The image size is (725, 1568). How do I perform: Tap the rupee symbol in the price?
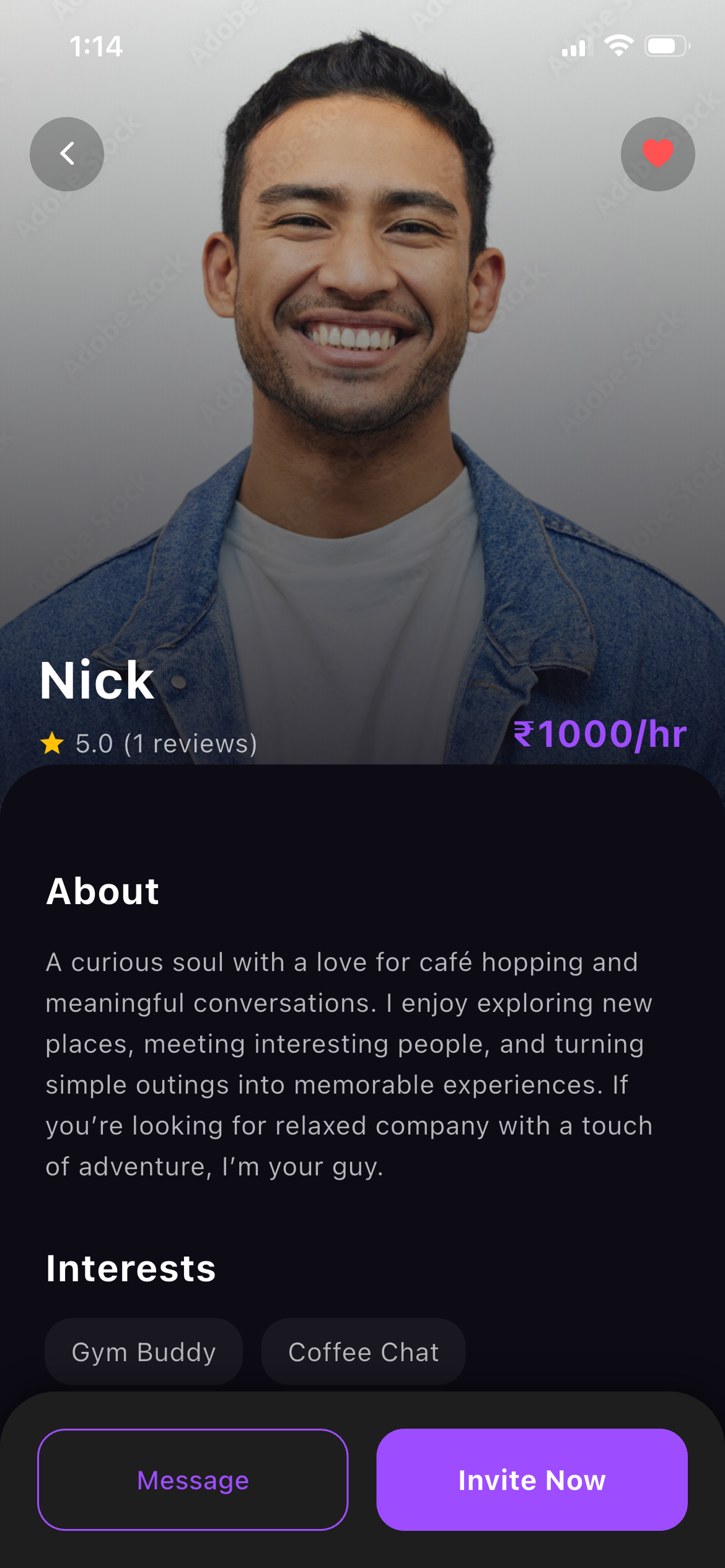pyautogui.click(x=524, y=734)
